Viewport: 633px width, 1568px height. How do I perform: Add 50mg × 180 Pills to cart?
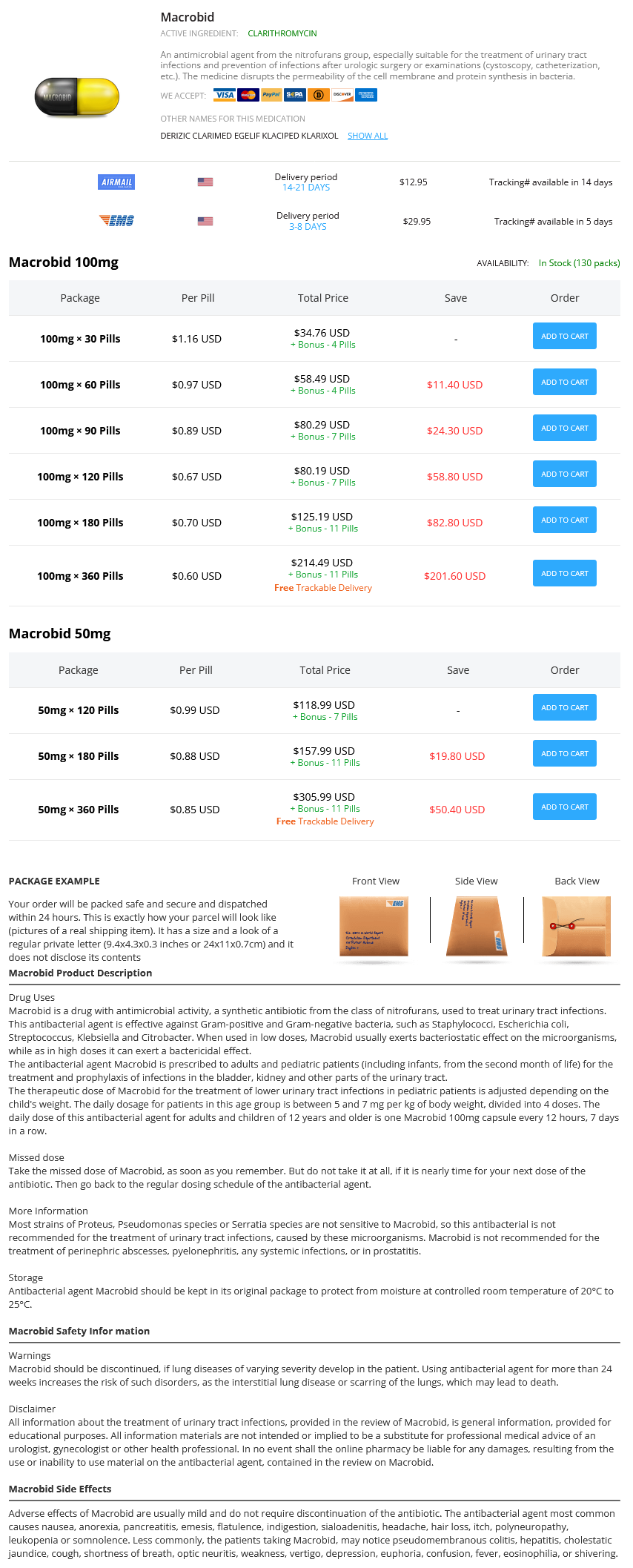click(x=564, y=754)
